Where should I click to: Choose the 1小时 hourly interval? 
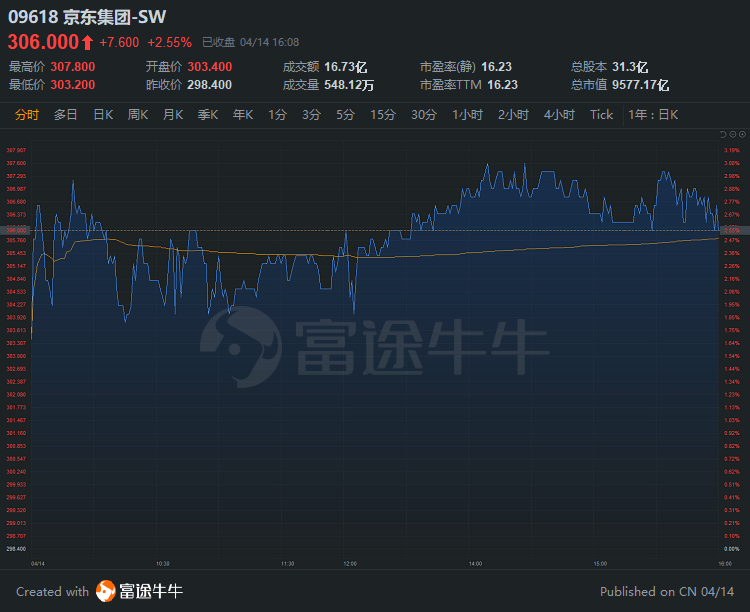click(468, 115)
